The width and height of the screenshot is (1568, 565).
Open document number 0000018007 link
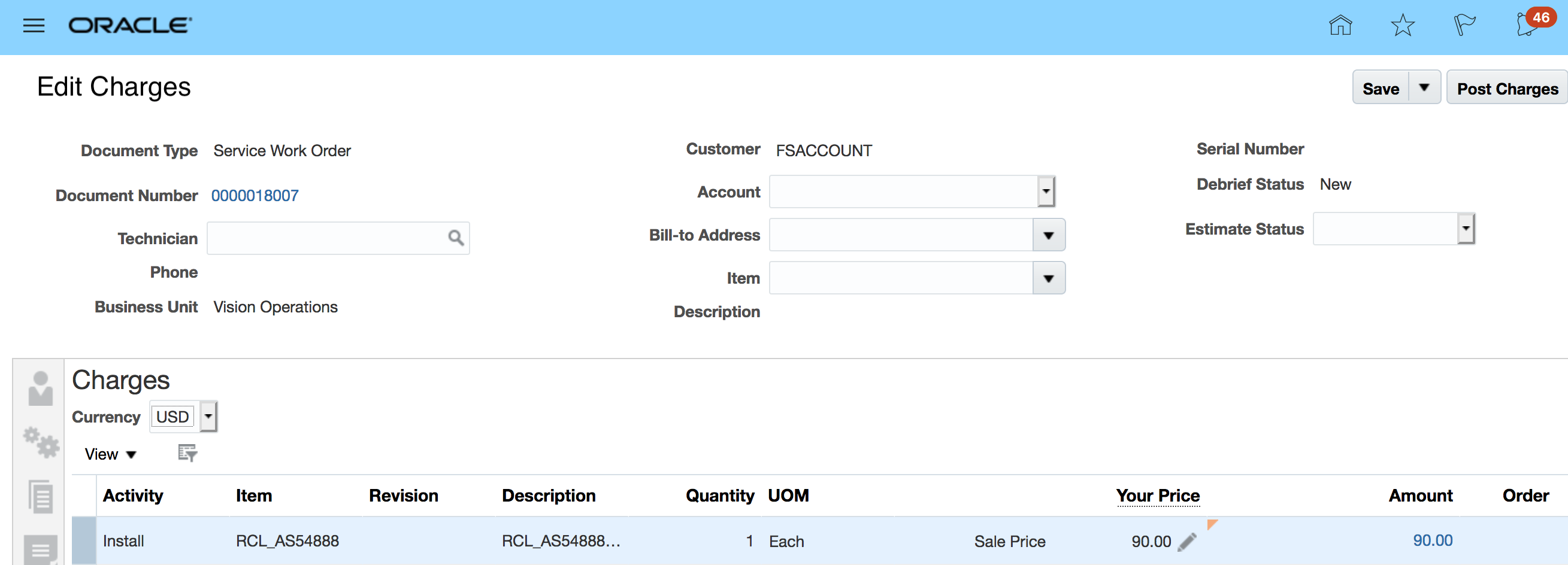255,196
